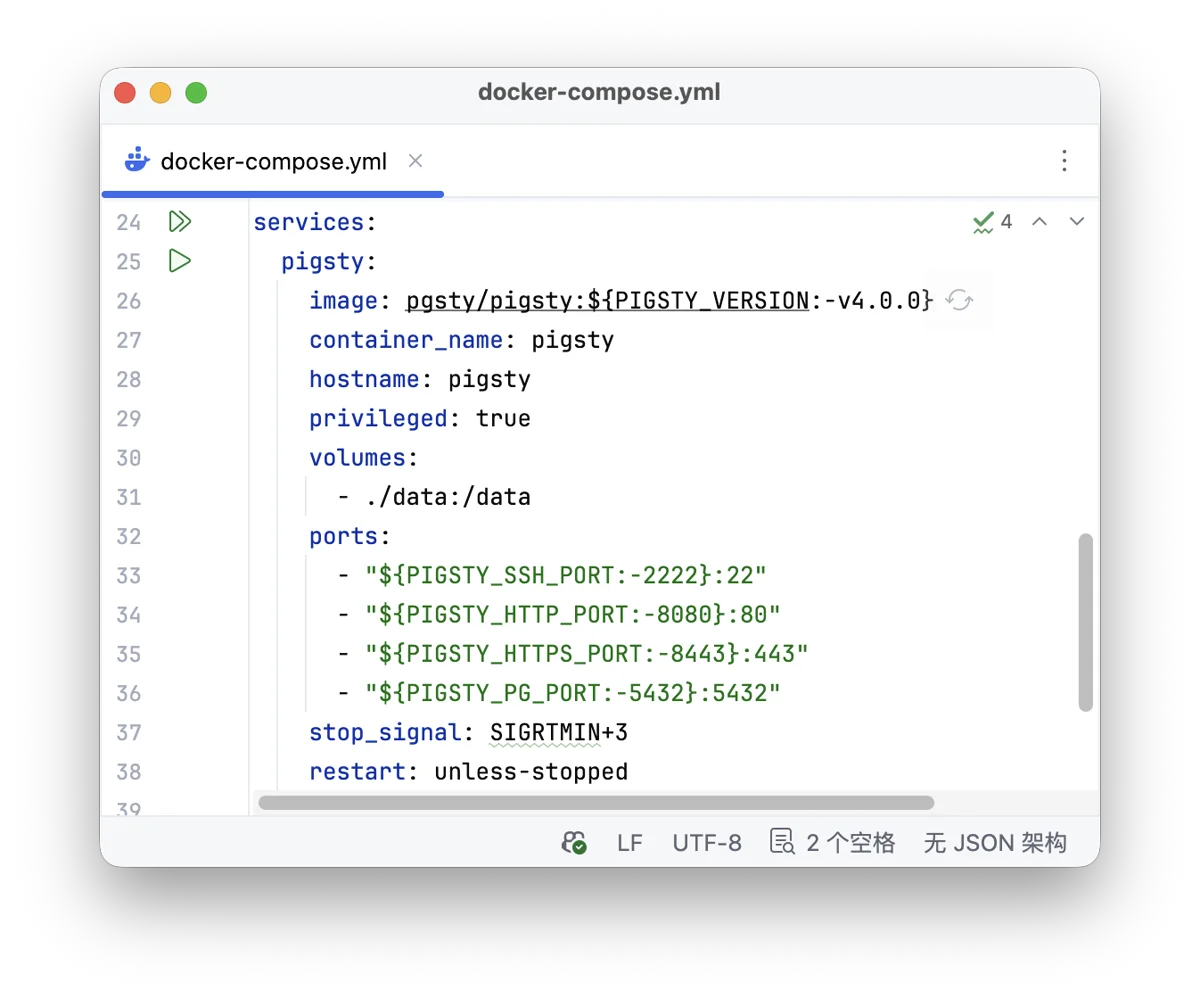Change indentation via the 2 个空格 selector

[851, 842]
